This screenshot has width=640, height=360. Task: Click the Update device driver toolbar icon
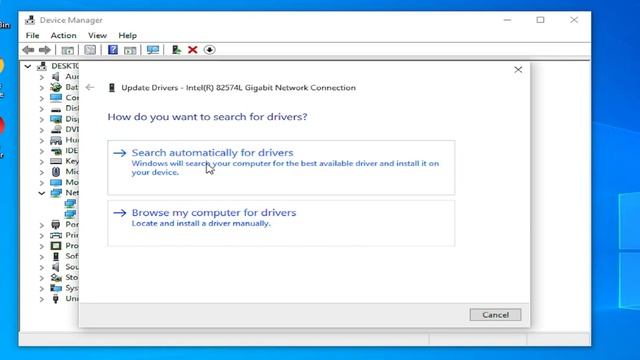pos(176,50)
